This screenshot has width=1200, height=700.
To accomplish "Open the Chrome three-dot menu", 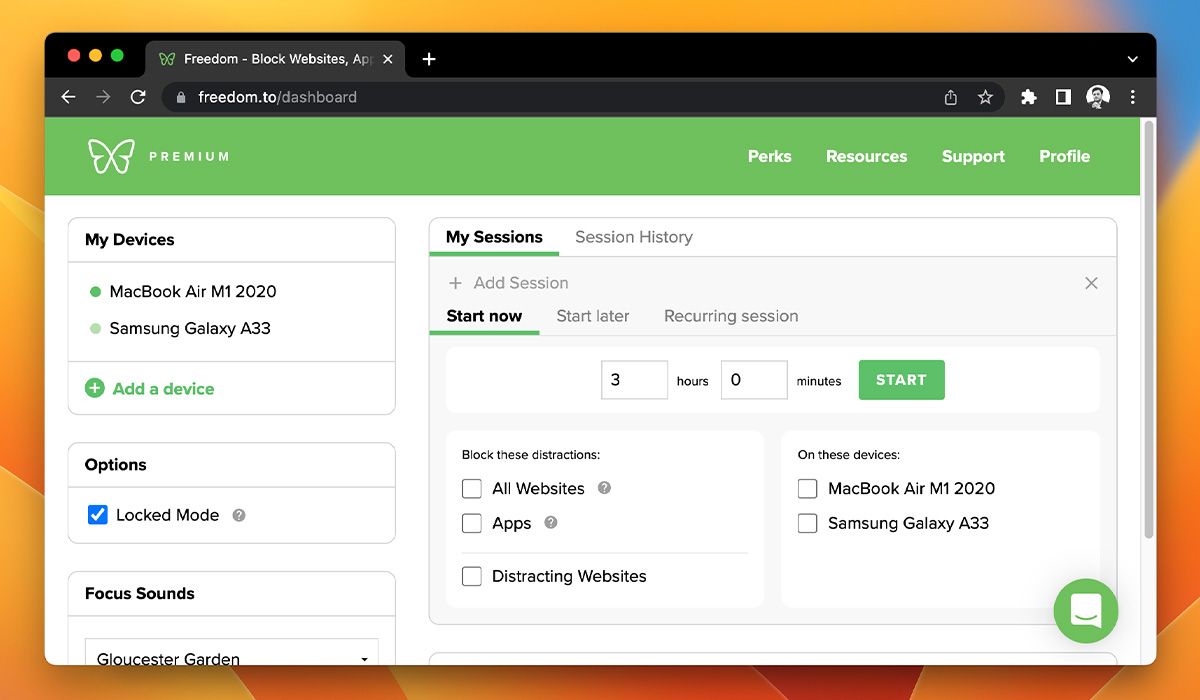I will click(1132, 97).
